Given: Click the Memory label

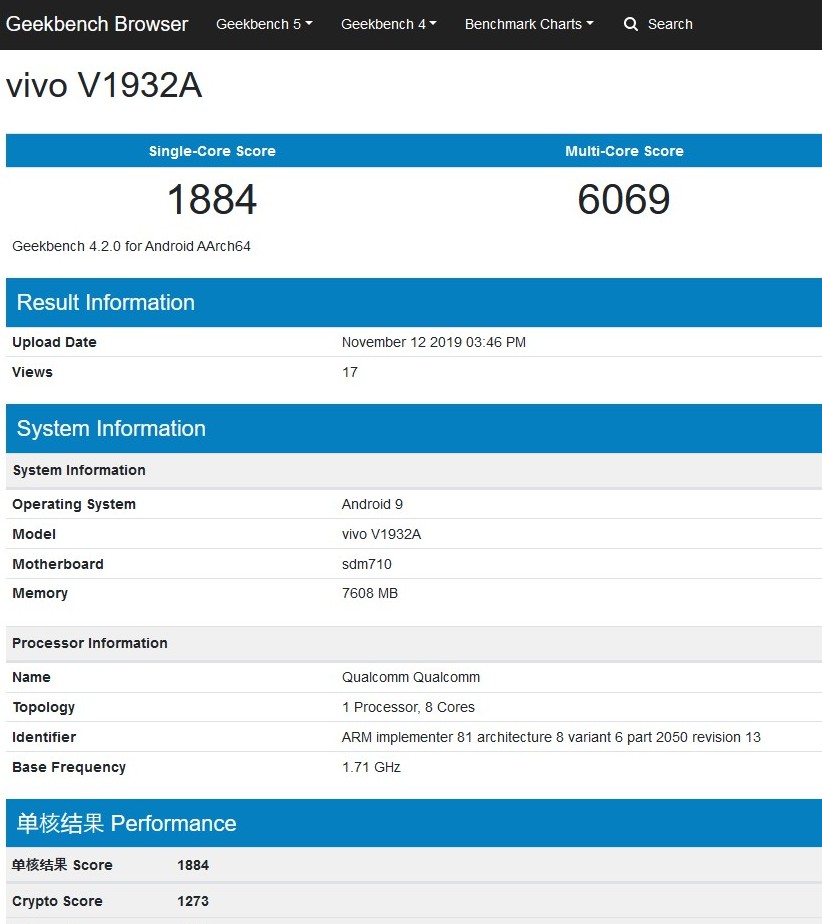Looking at the screenshot, I should click(x=40, y=593).
